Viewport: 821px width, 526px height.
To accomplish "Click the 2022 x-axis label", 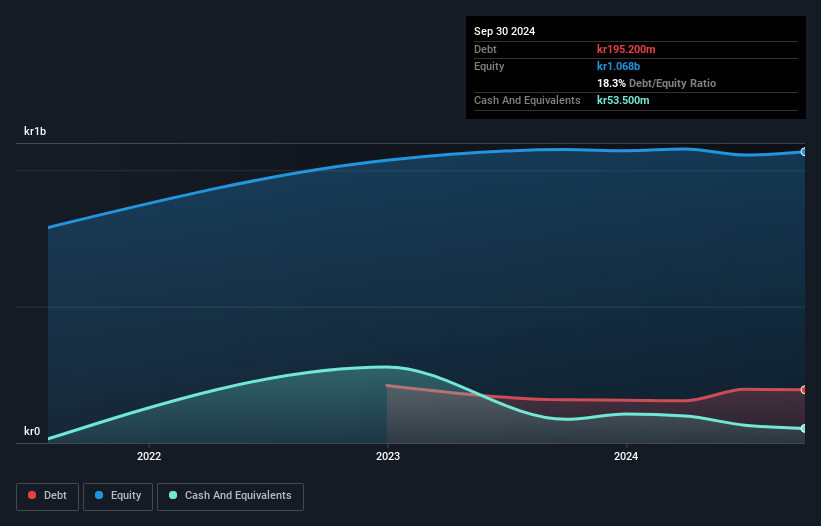I will click(149, 456).
